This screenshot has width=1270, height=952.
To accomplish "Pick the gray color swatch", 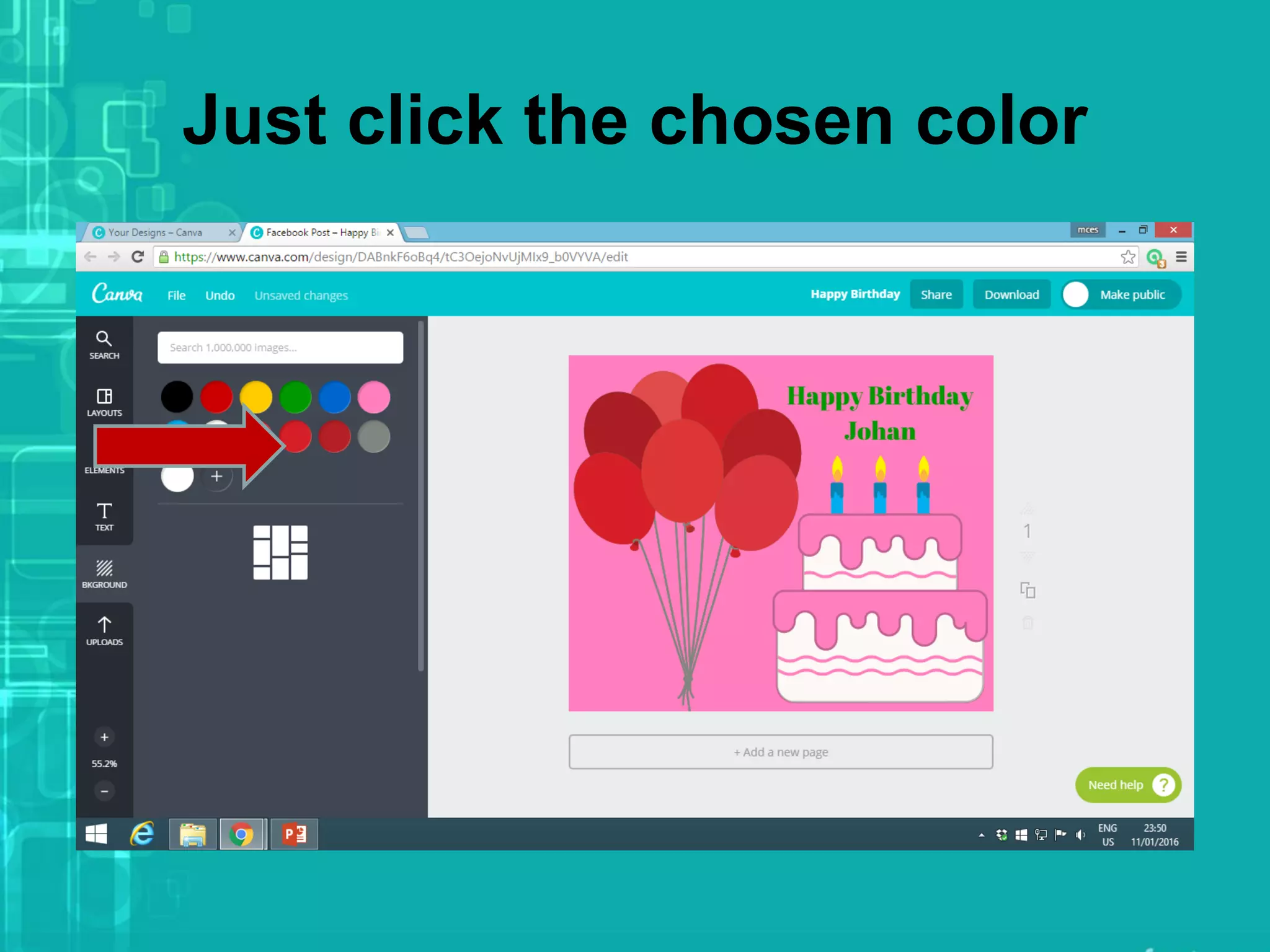I will pyautogui.click(x=374, y=436).
